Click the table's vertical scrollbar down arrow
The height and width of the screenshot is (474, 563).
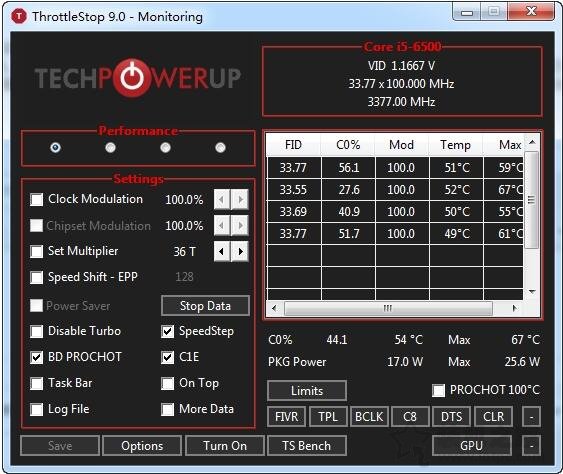[x=532, y=292]
